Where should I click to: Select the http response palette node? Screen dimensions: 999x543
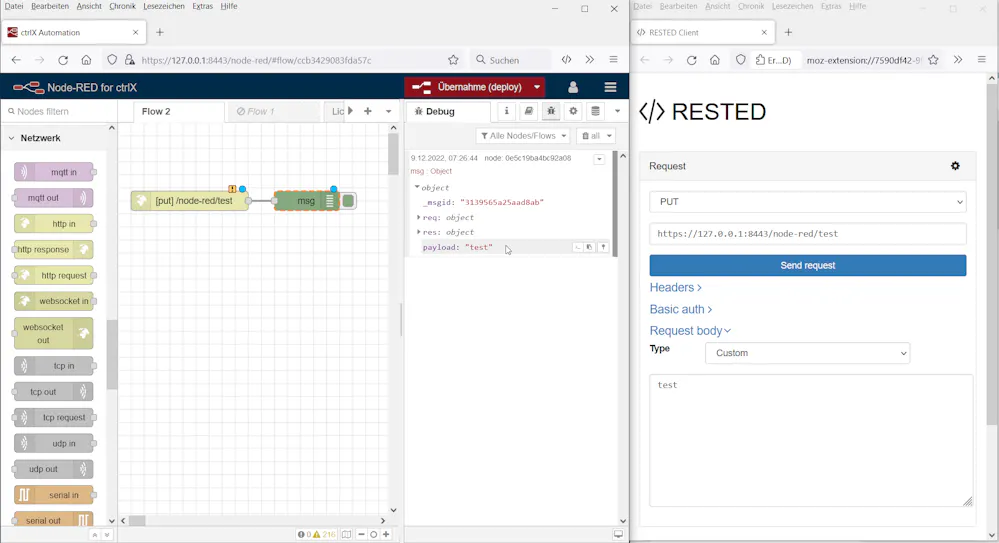click(54, 249)
